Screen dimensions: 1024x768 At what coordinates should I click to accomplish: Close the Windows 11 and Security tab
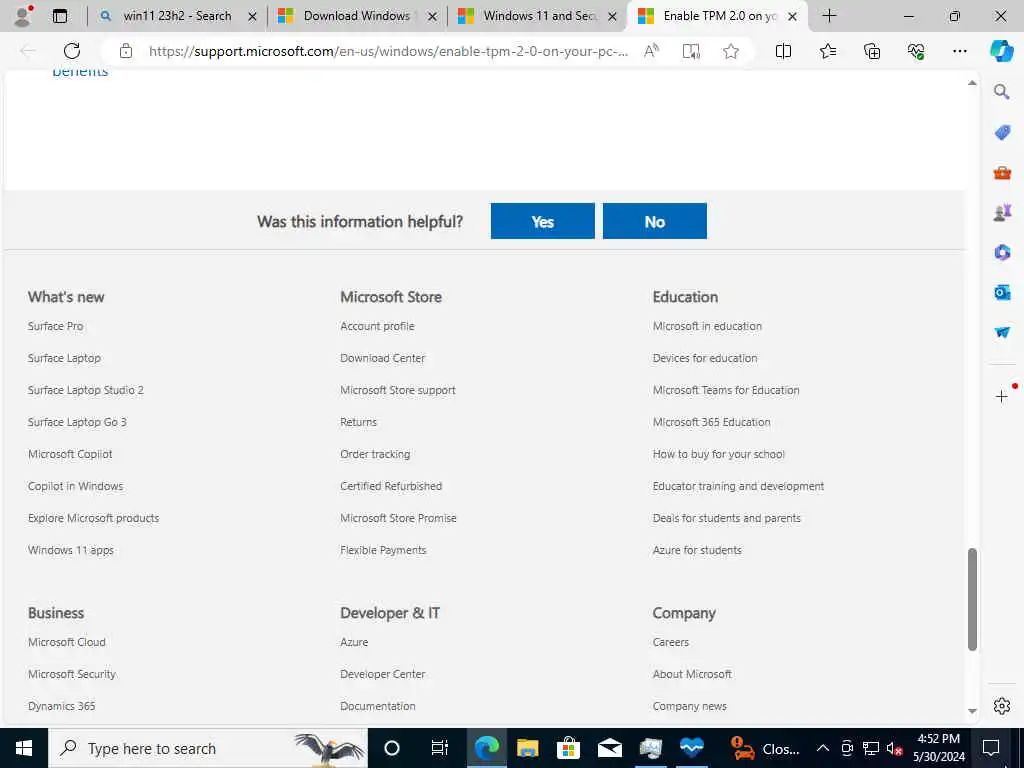[613, 17]
